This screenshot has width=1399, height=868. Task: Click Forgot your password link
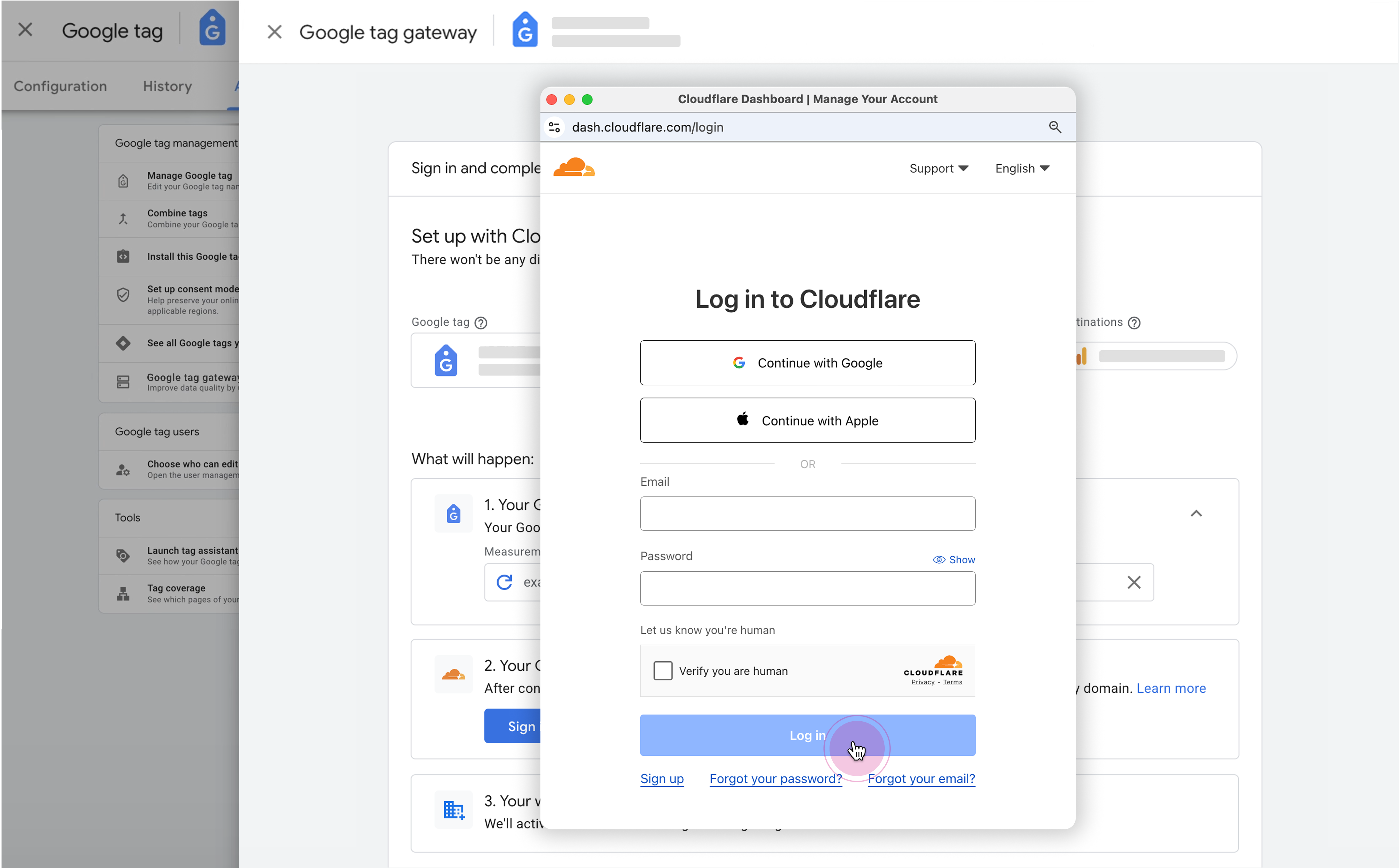pos(776,778)
